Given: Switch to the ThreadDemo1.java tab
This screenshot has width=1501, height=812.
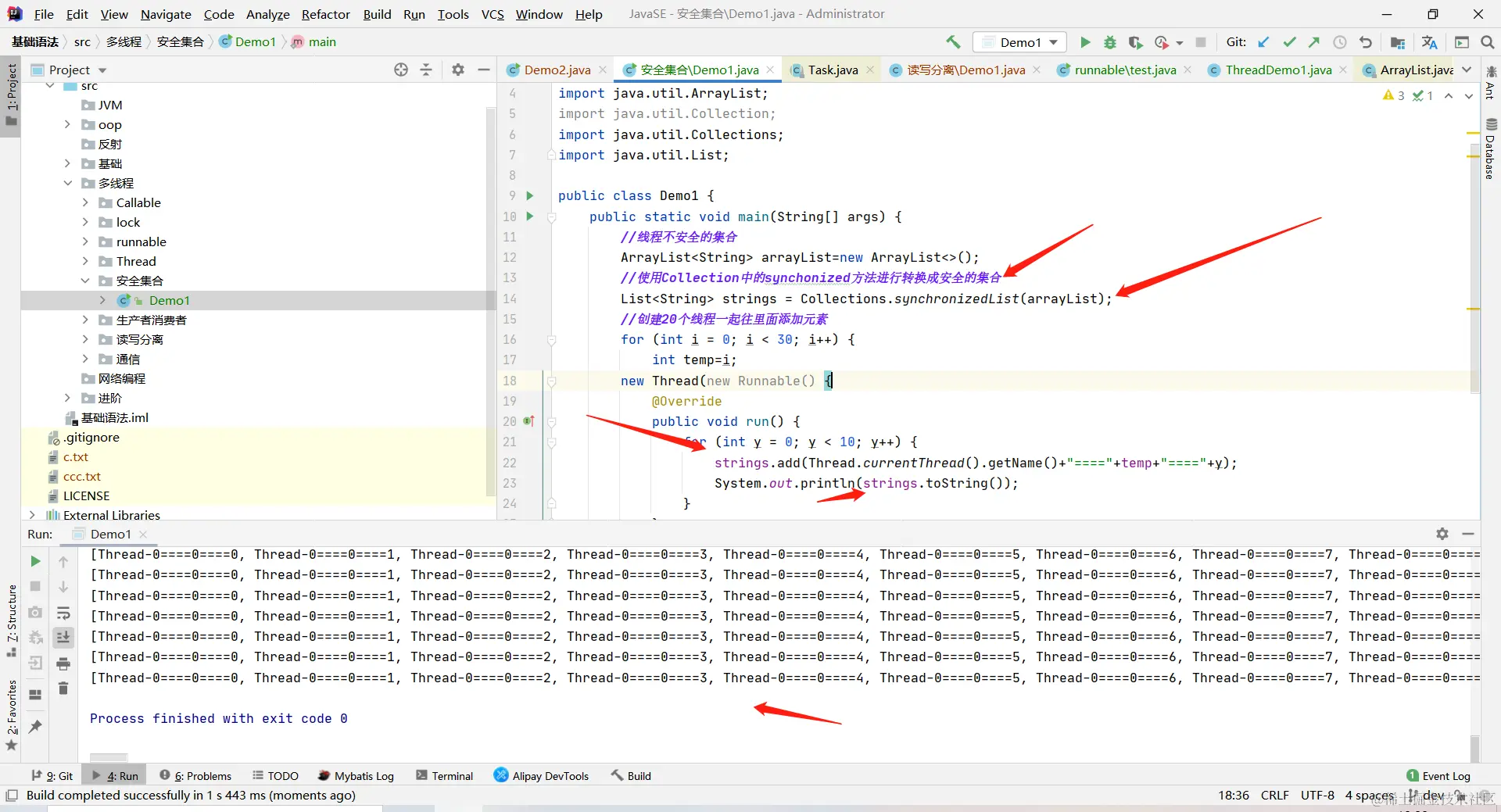Looking at the screenshot, I should [x=1278, y=70].
